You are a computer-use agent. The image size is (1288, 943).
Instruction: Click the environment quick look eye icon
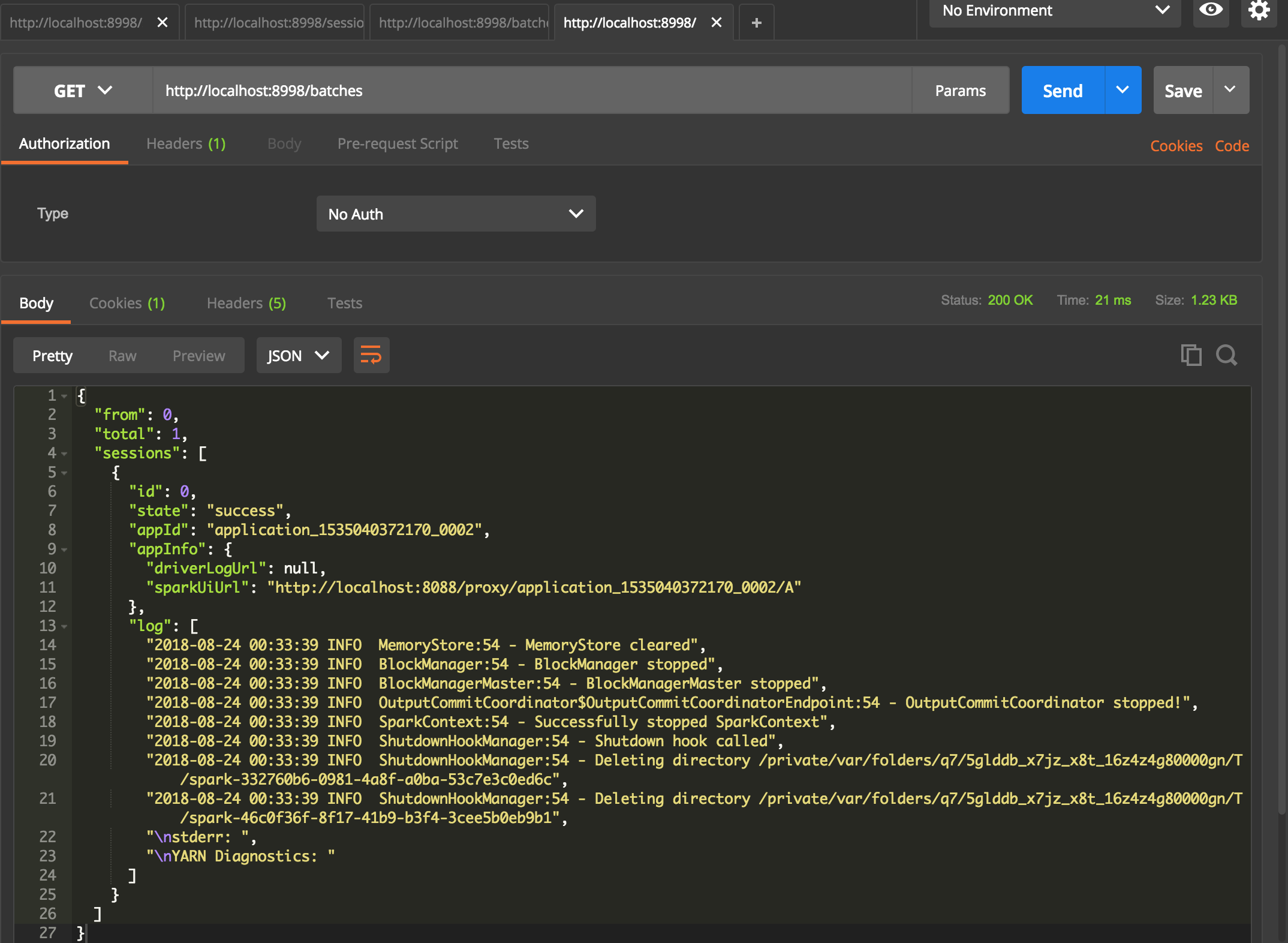click(1211, 11)
